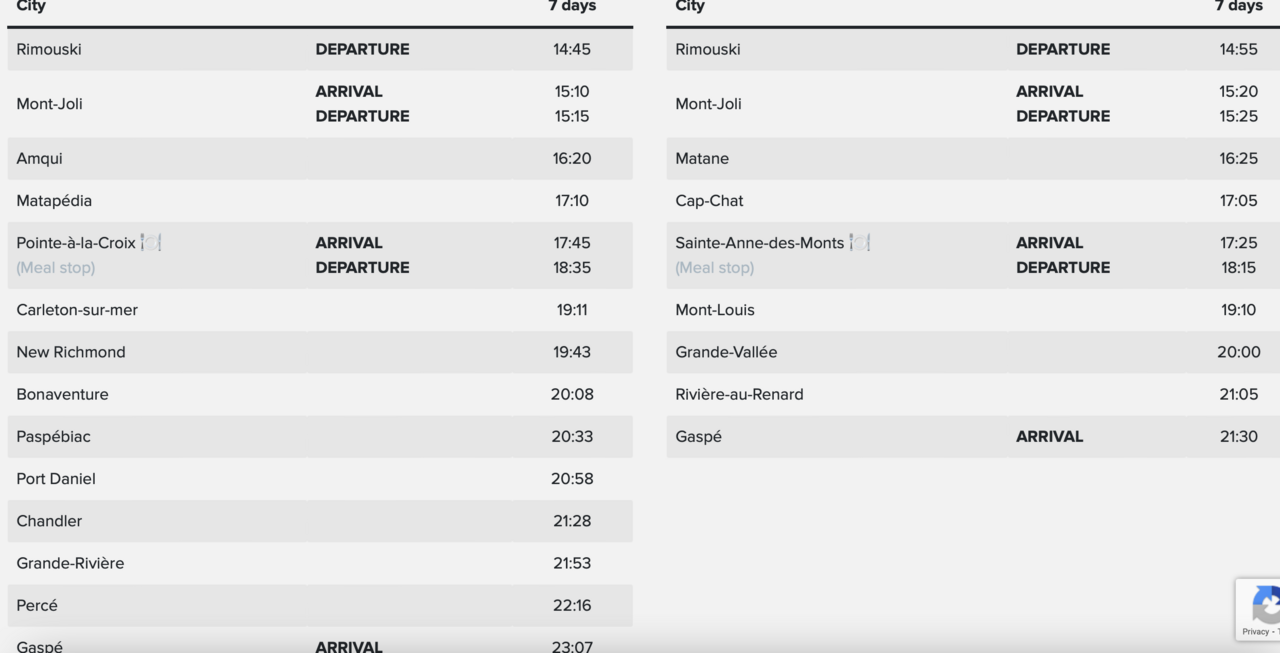Click the reCAPTCHA badge icon
This screenshot has width=1280, height=653.
click(x=1264, y=606)
